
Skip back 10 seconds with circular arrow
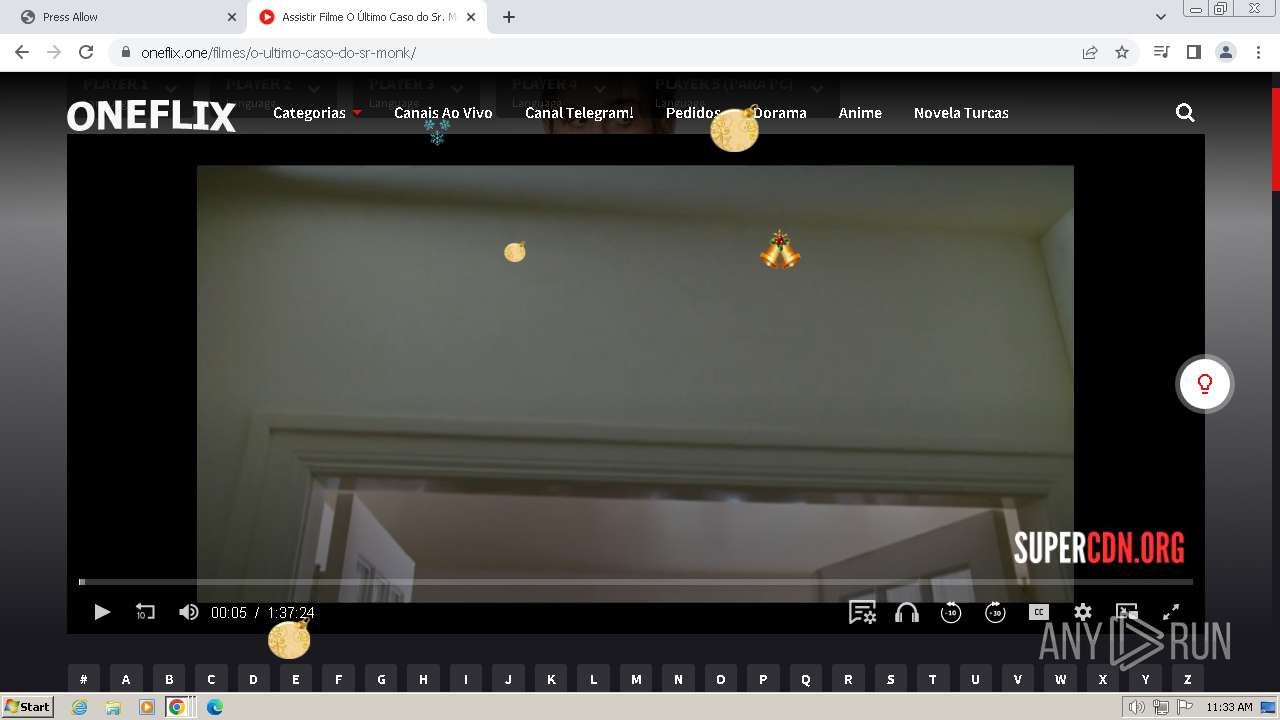pyautogui.click(x=951, y=612)
